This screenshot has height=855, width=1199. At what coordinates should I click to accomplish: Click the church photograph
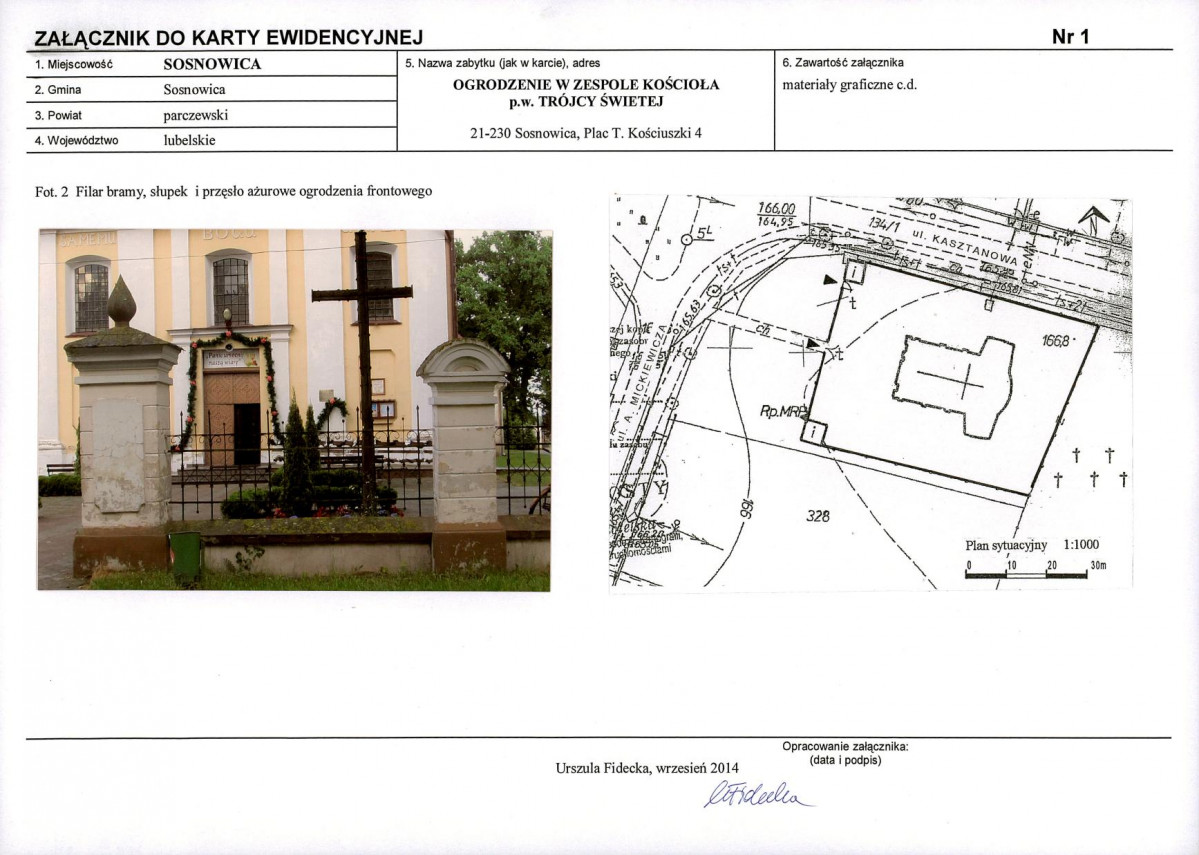point(294,410)
